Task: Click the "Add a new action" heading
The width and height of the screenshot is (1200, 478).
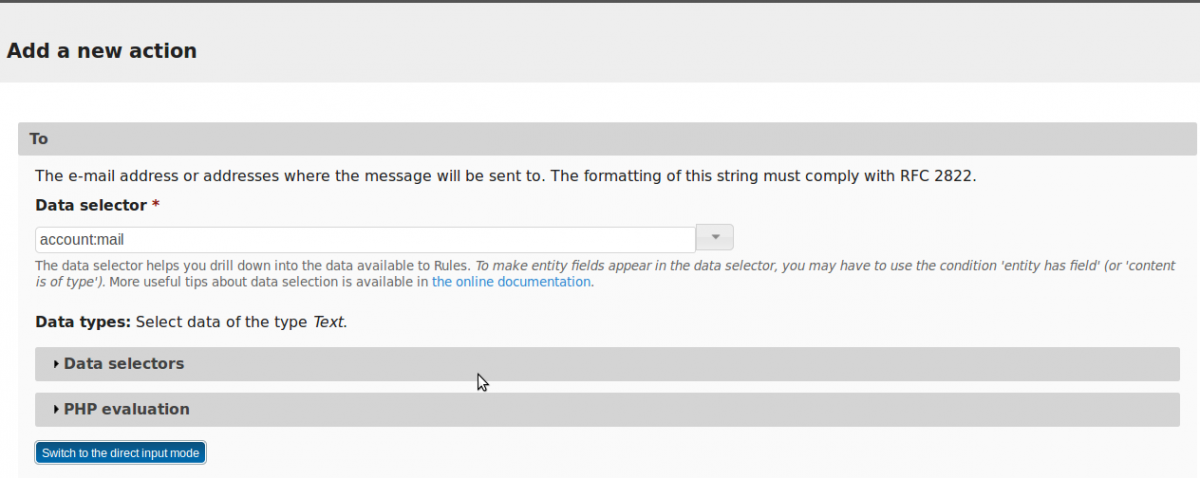Action: 102,50
